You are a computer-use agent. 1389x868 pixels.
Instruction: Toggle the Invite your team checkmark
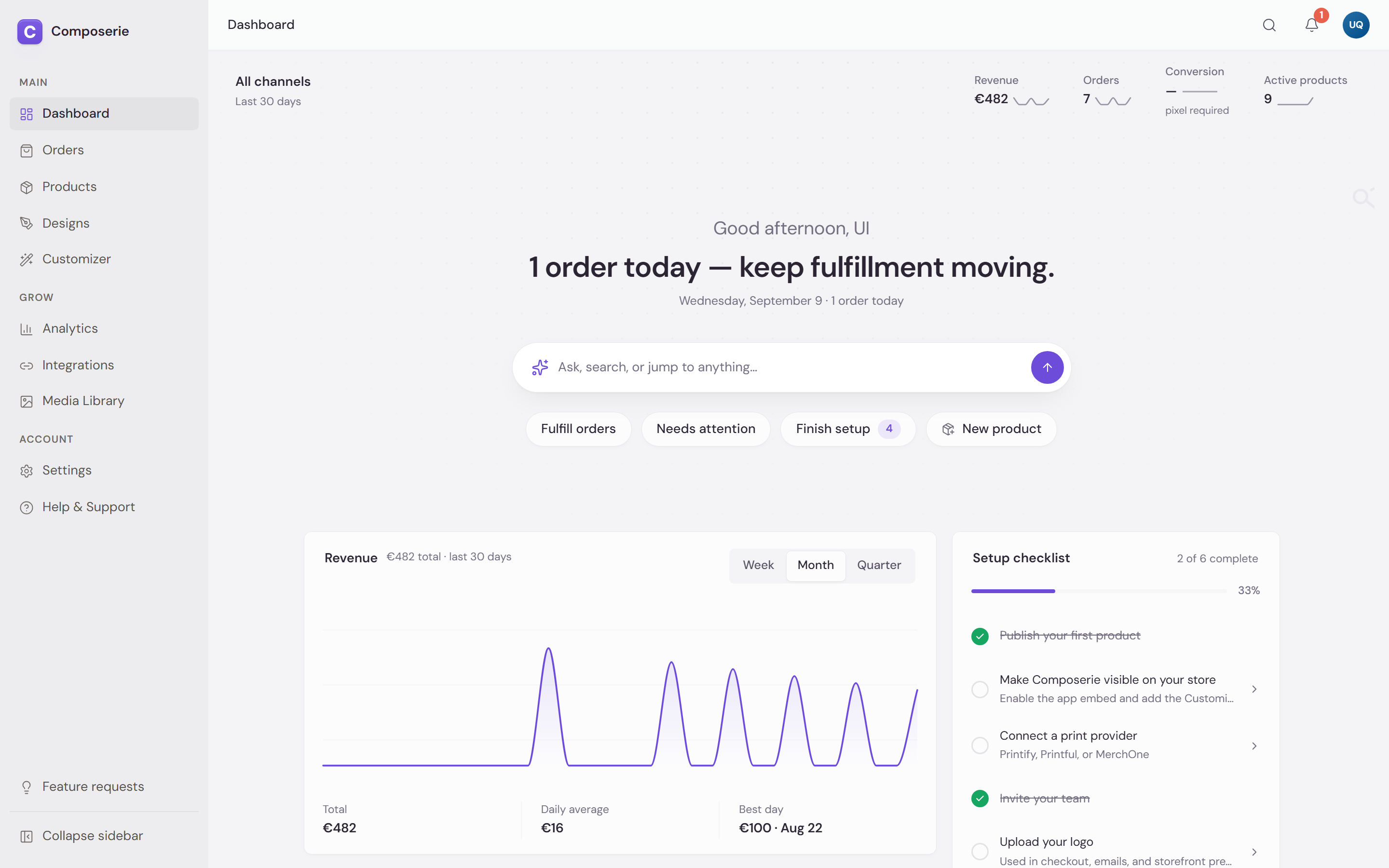click(x=980, y=799)
